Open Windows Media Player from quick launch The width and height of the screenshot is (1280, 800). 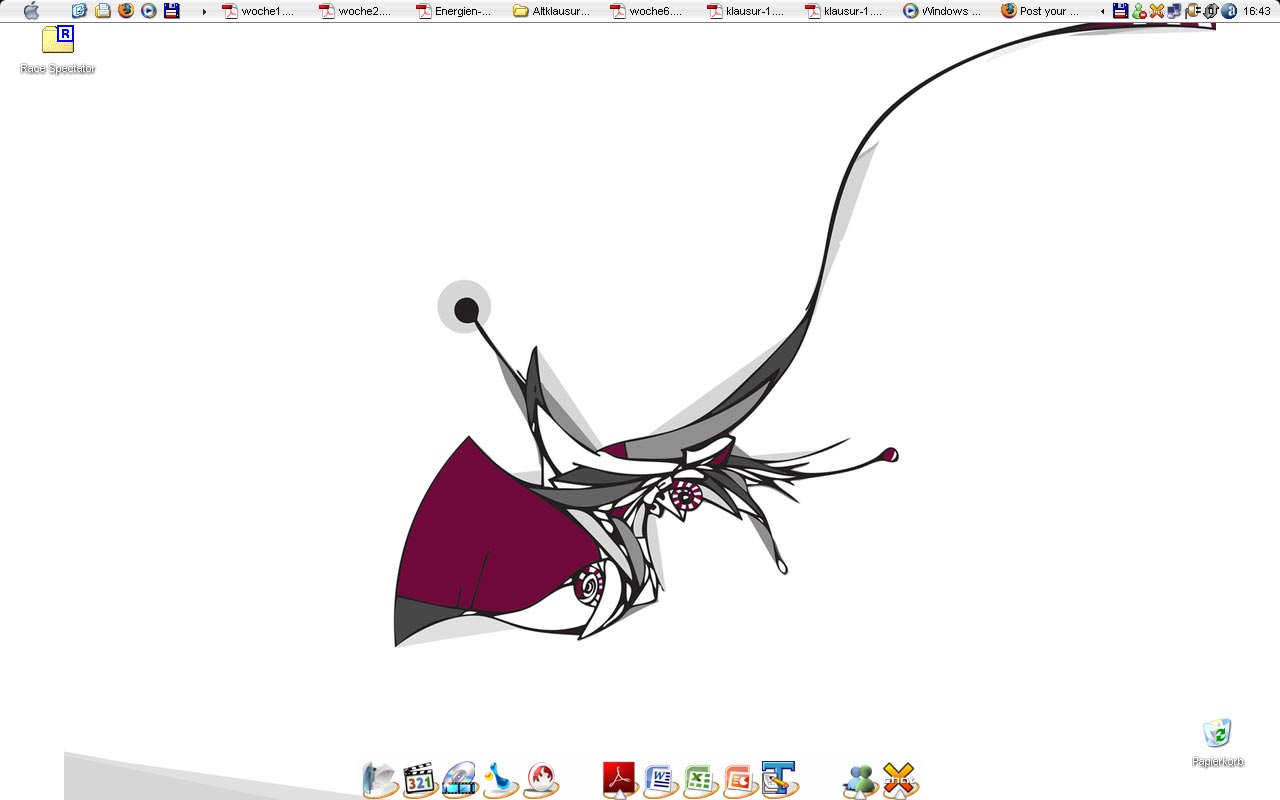149,11
